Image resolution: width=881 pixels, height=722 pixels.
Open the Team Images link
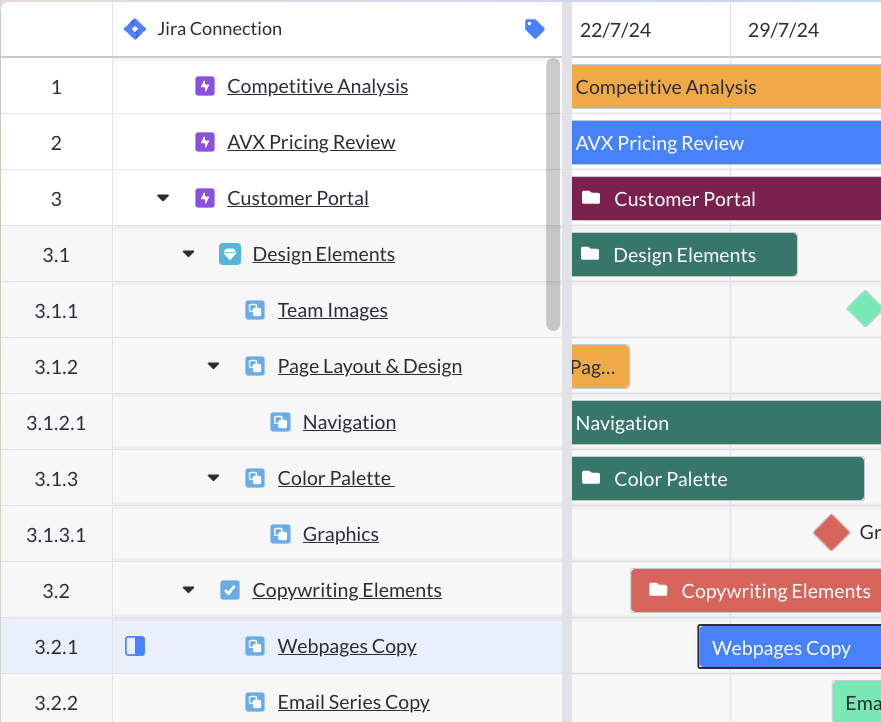click(x=333, y=311)
